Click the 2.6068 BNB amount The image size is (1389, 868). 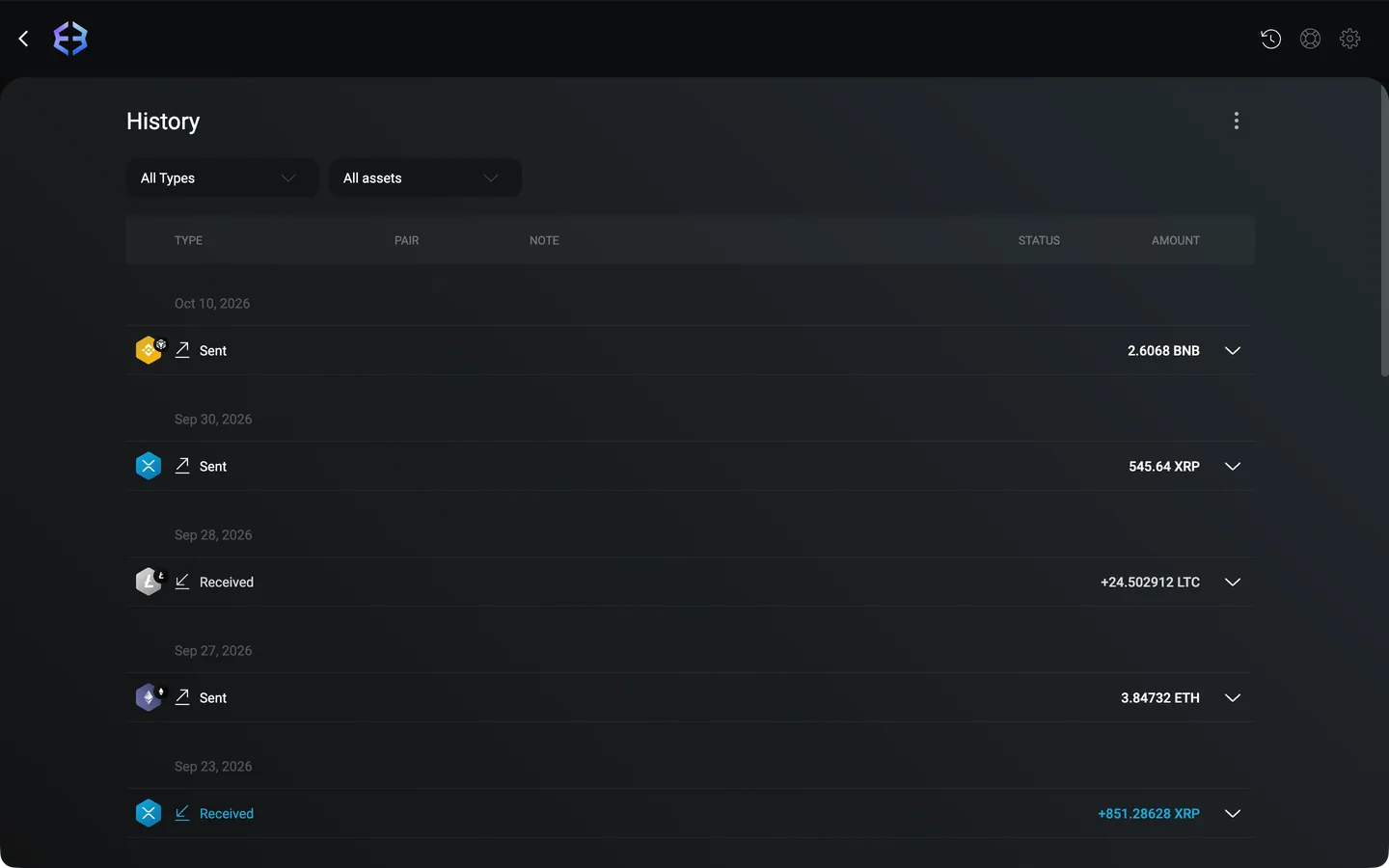coord(1163,350)
